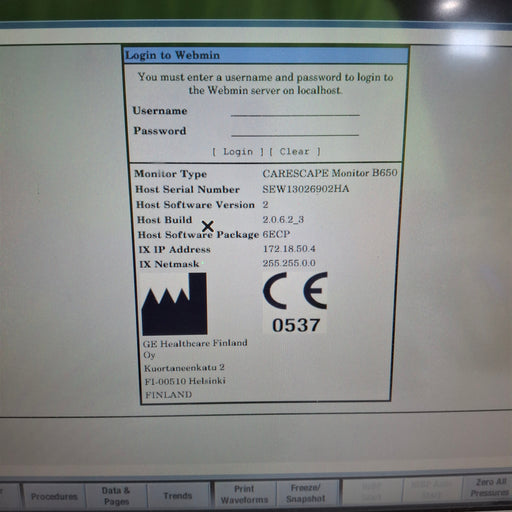
Task: Click the 'CARESCAPE Monitor B650' value
Action: [x=330, y=173]
